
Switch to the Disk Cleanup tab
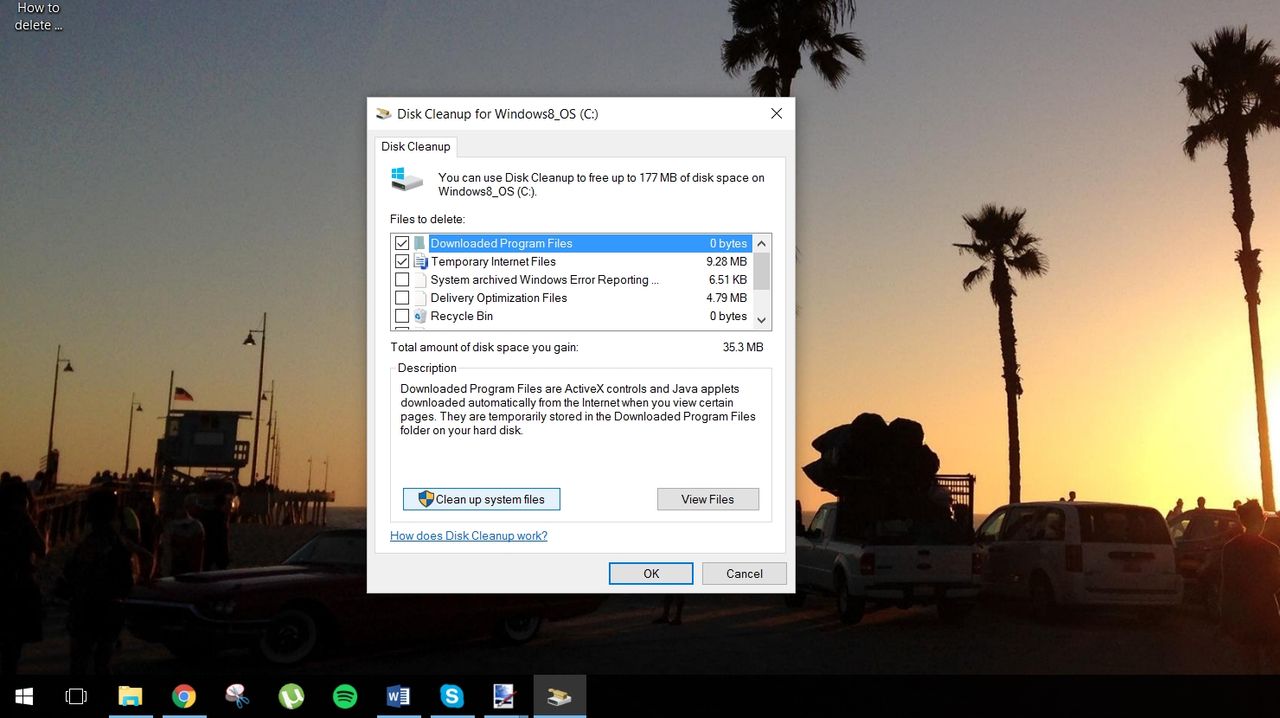[415, 146]
